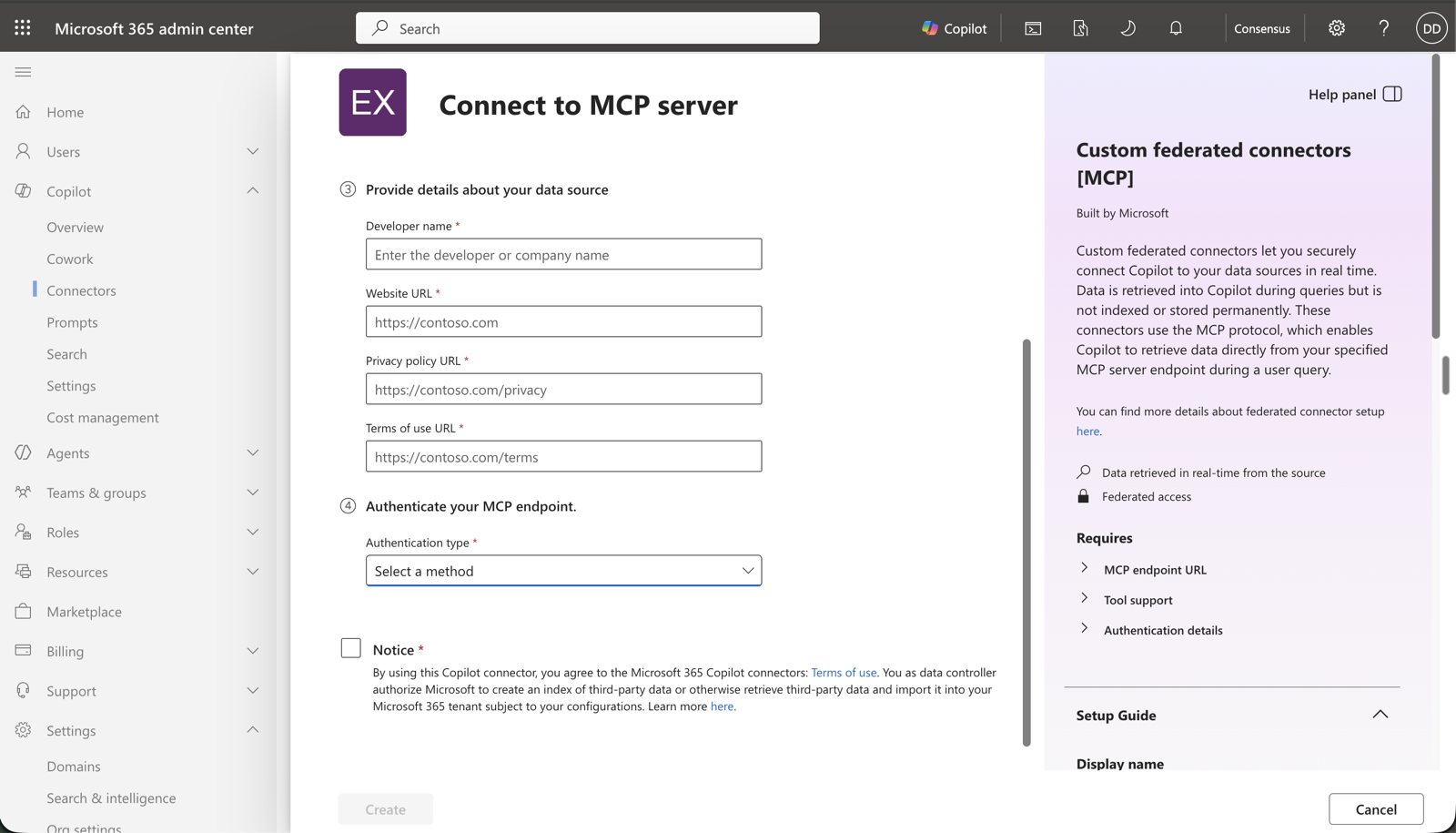Screen dimensions: 1456x833
Task: Open Search & intelligence settings
Action: coord(111,798)
